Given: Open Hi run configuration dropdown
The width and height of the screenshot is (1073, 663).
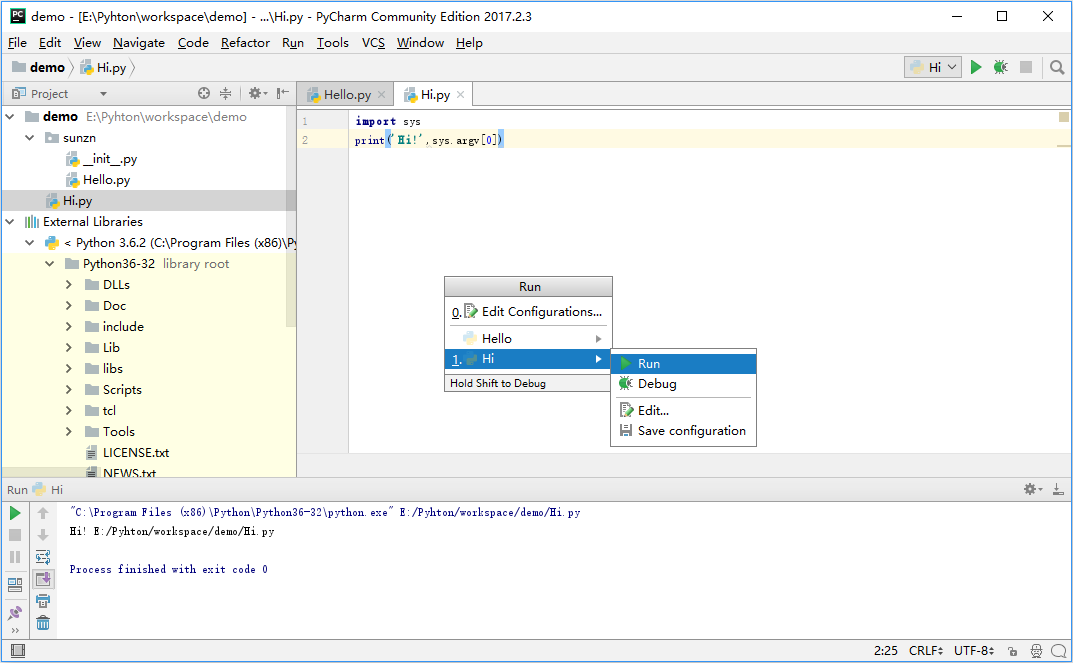Looking at the screenshot, I should tap(933, 67).
